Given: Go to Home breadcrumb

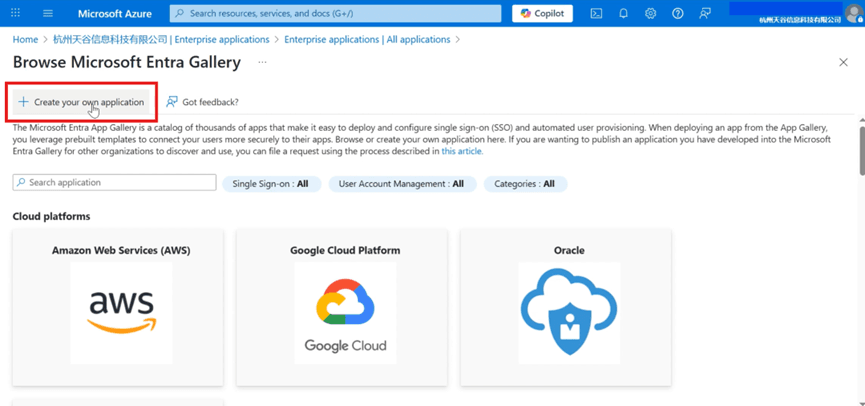Looking at the screenshot, I should pyautogui.click(x=25, y=40).
